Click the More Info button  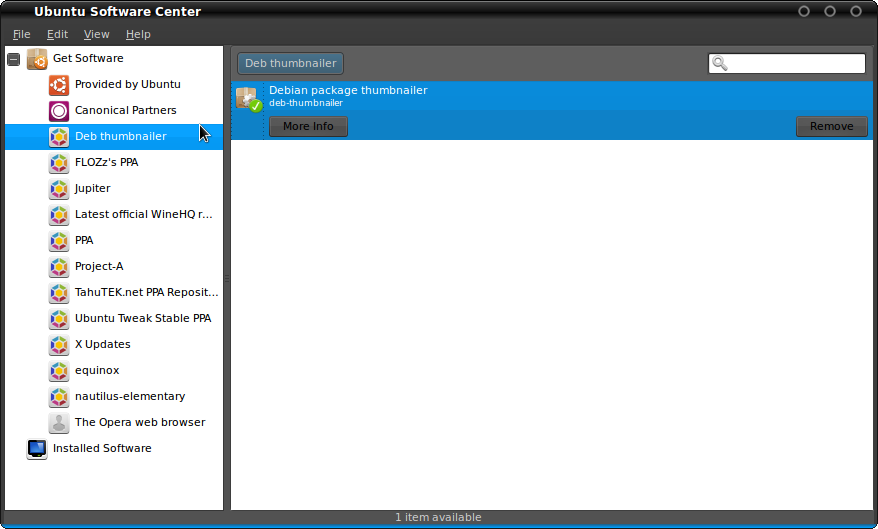click(x=308, y=127)
